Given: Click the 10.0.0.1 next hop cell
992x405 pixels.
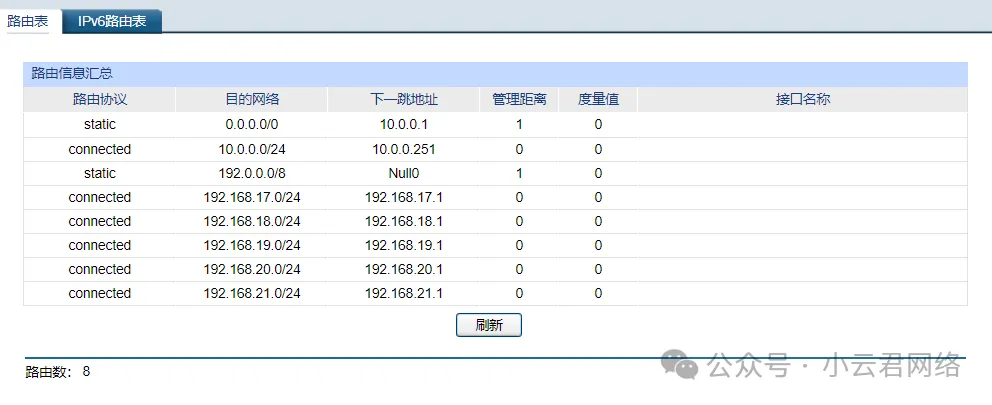Looking at the screenshot, I should (403, 125).
